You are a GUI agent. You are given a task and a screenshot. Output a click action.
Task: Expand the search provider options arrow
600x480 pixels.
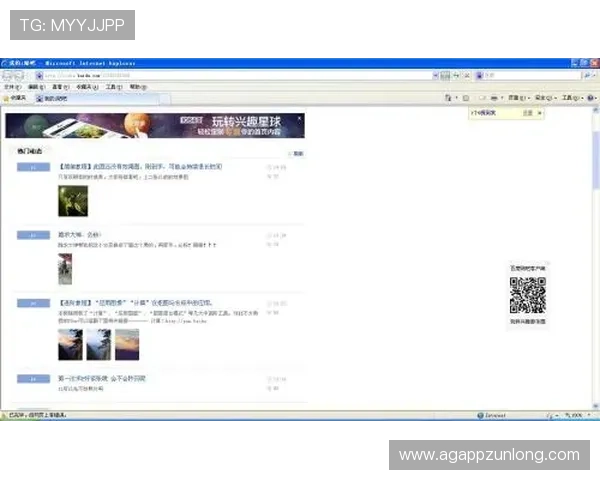(594, 76)
